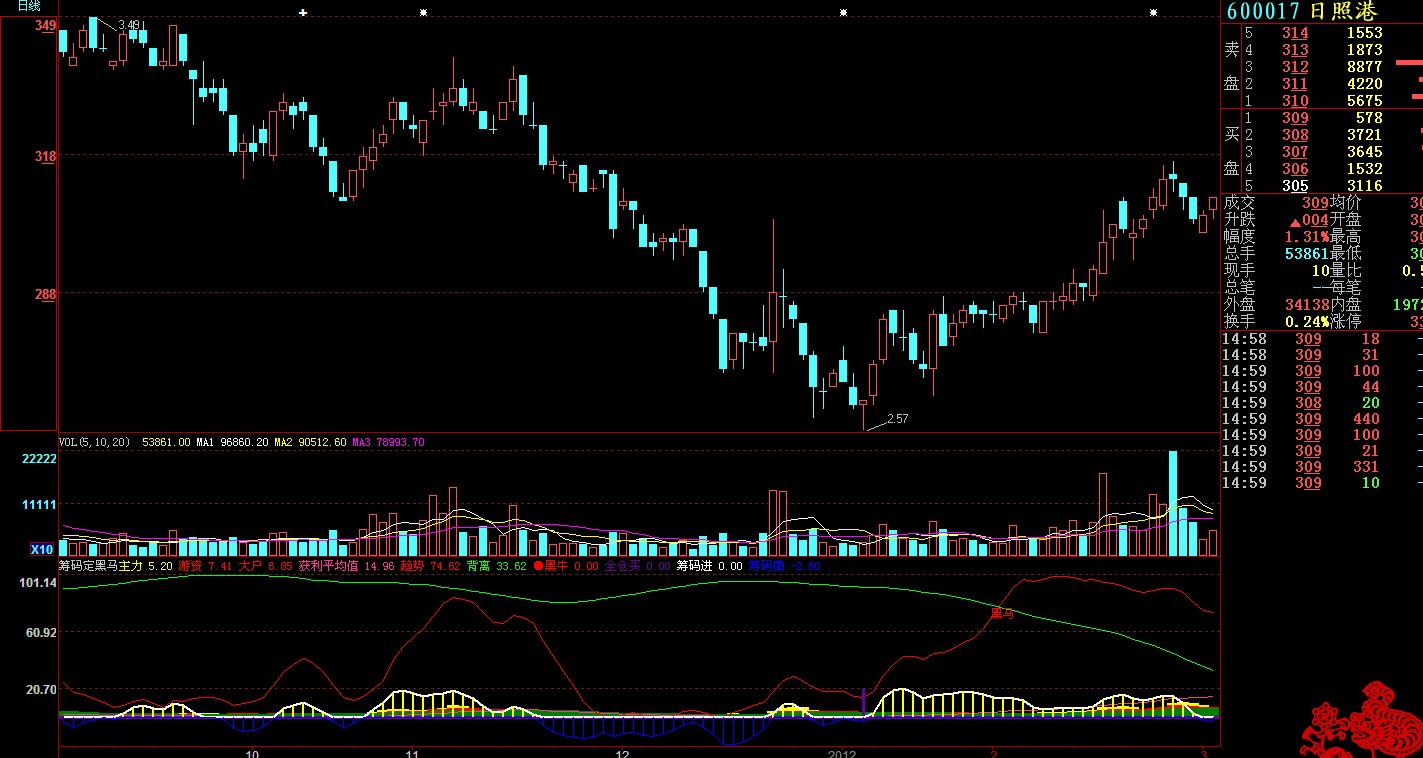The width and height of the screenshot is (1423, 758).
Task: Click the plus-shaped event marker atop the chart
Action: (x=303, y=13)
